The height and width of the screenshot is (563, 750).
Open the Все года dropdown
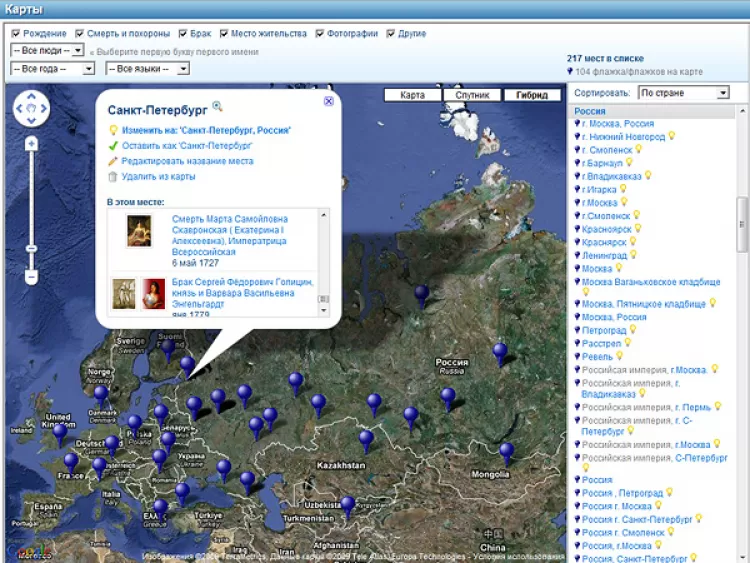(52, 69)
